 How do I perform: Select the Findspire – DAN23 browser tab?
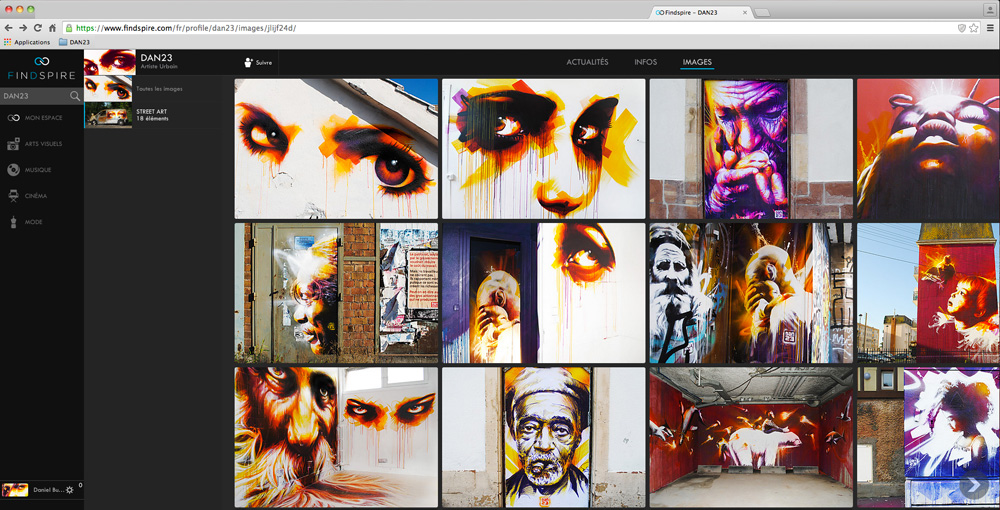702,13
